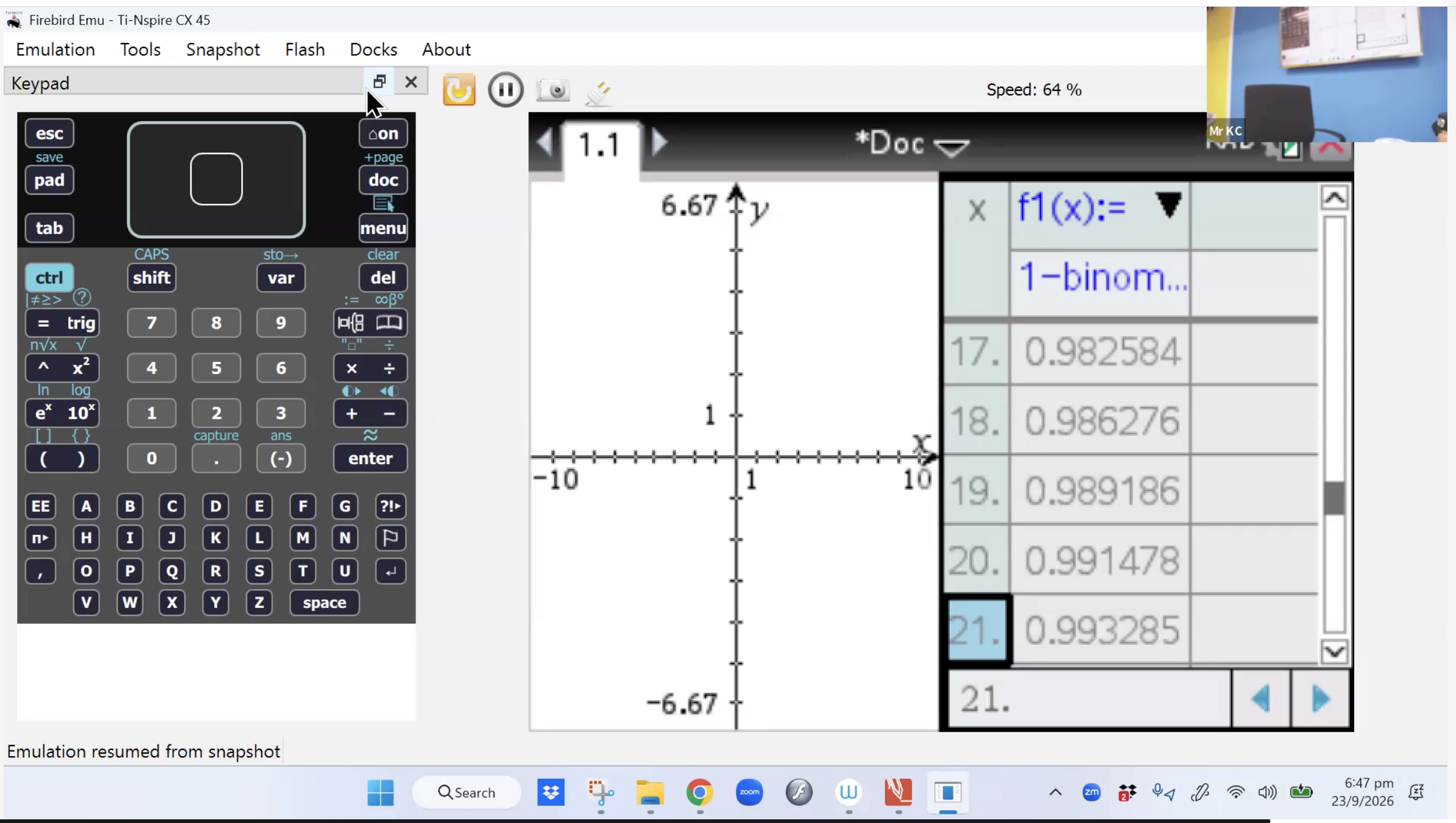Viewport: 1456px width, 823px height.
Task: Open Zoom from the taskbar
Action: tap(749, 792)
